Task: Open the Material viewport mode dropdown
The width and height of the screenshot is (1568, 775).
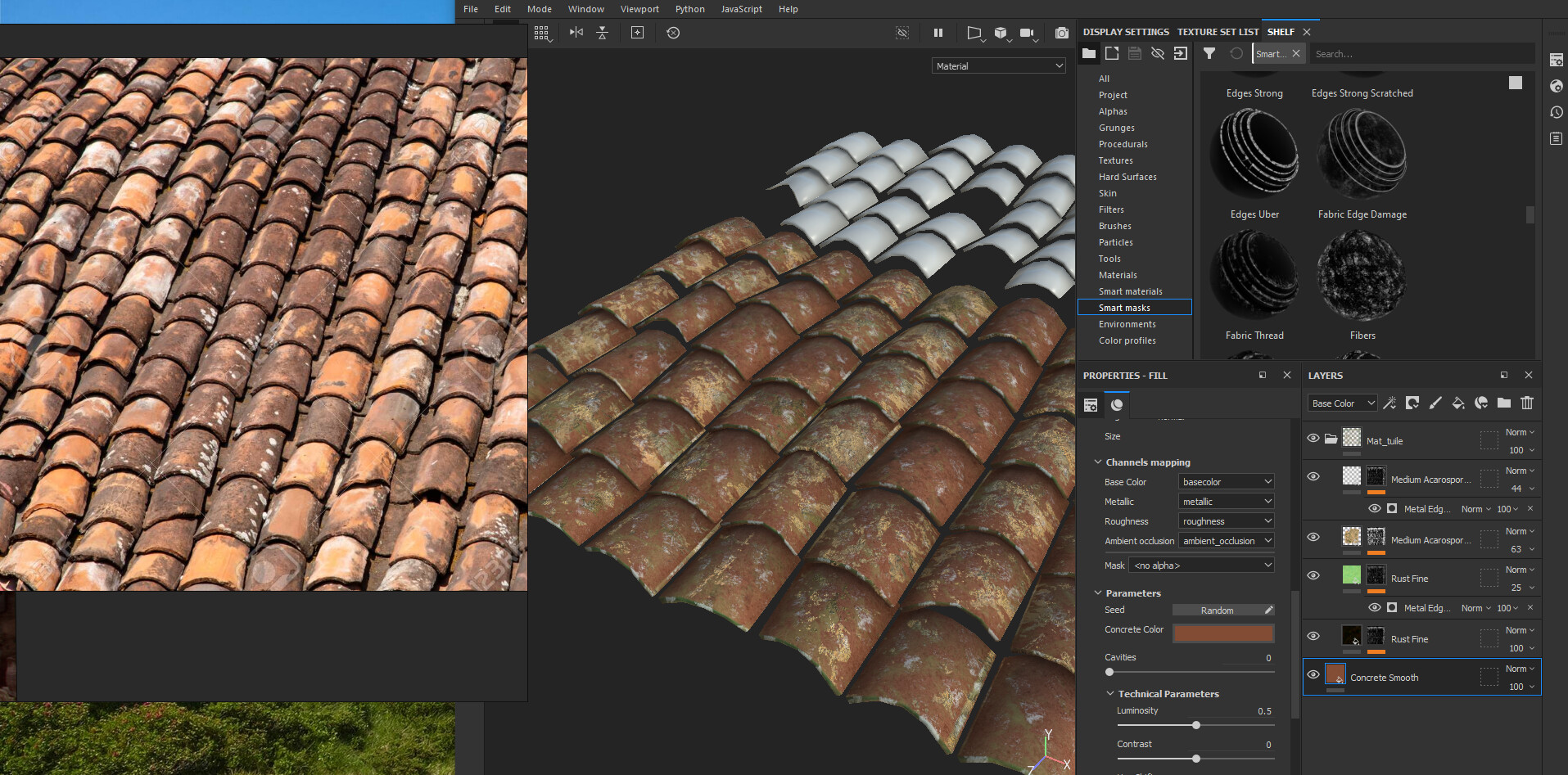Action: 999,66
